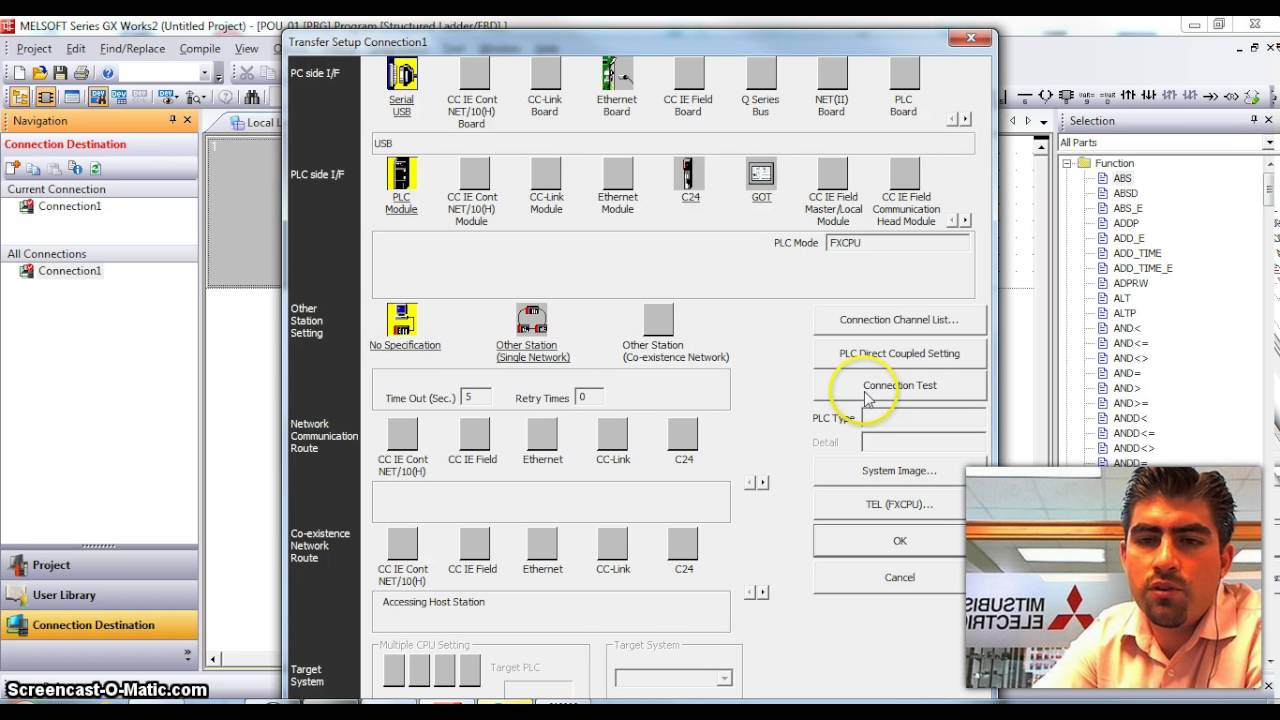Close the Navigation panel
1280x720 pixels.
tap(187, 120)
